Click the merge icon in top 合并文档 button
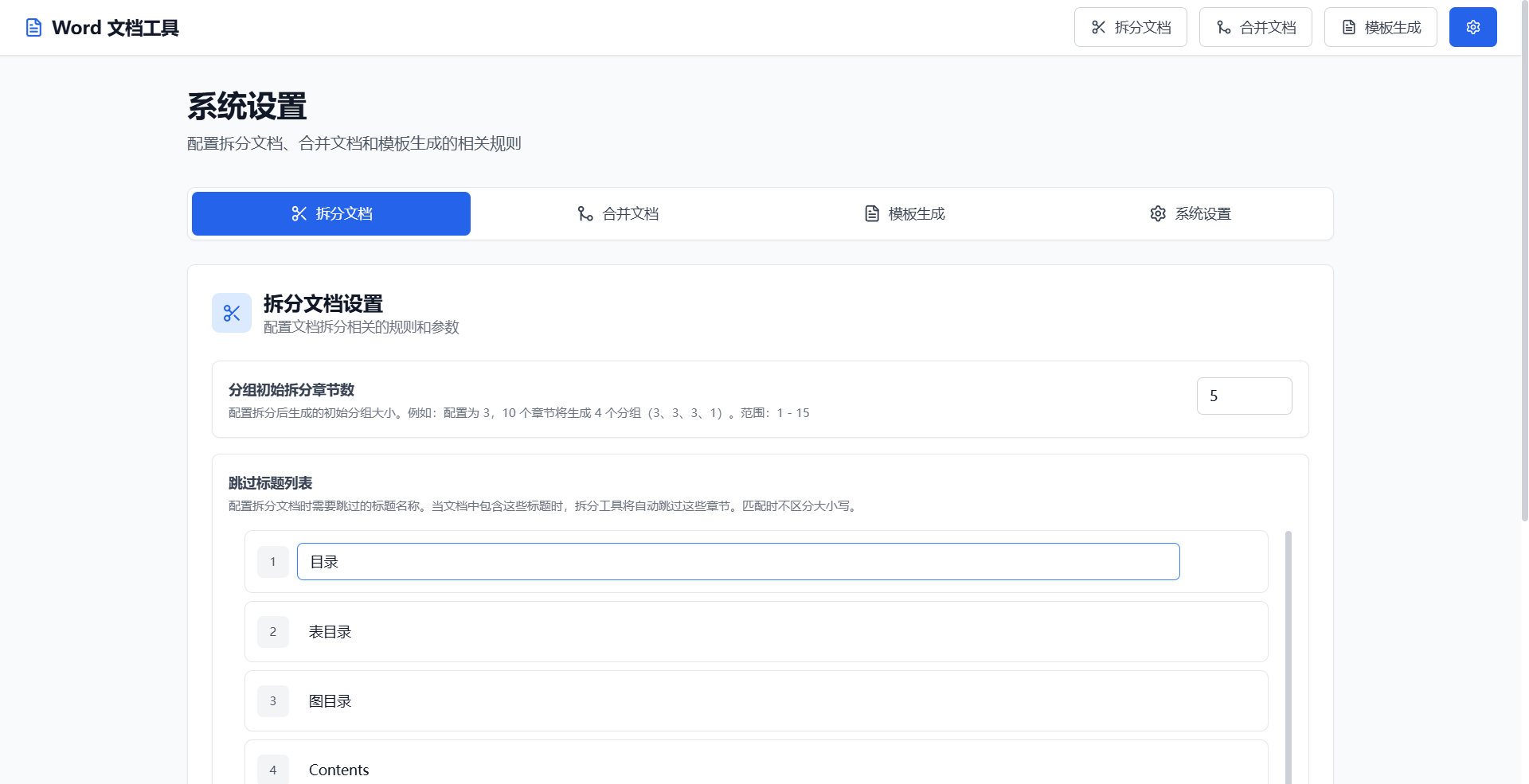 1223,26
